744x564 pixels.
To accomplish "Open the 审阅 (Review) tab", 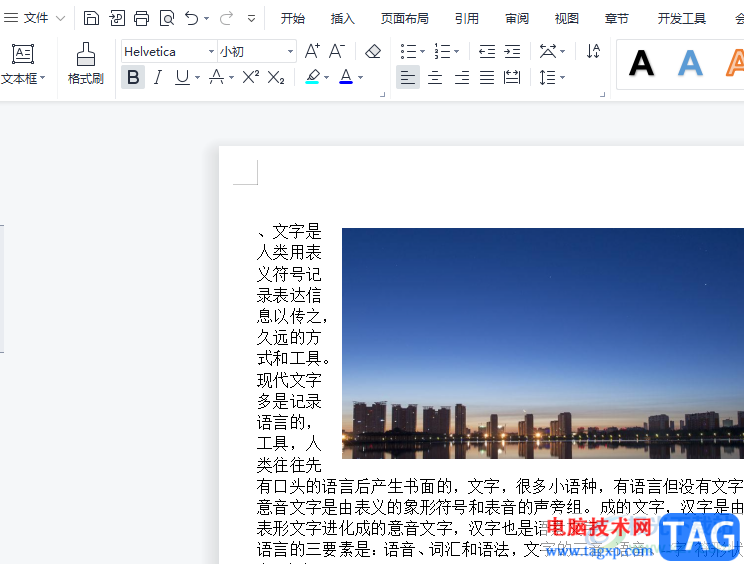I will point(517,18).
